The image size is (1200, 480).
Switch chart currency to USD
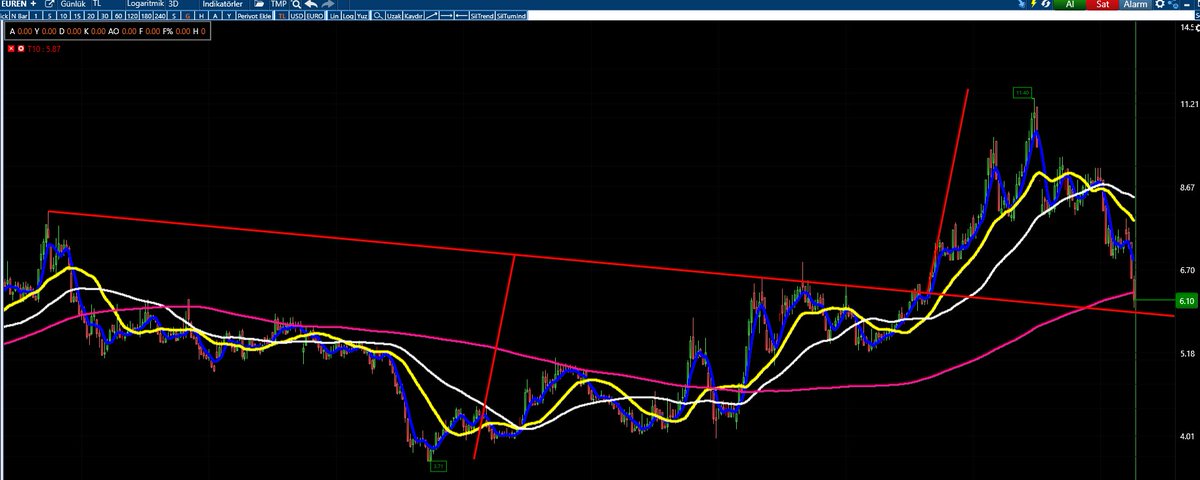tap(297, 16)
